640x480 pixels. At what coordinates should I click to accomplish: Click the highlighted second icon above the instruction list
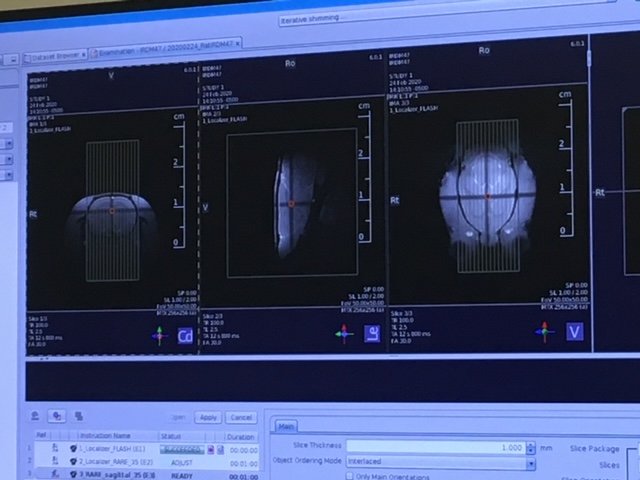[x=57, y=416]
